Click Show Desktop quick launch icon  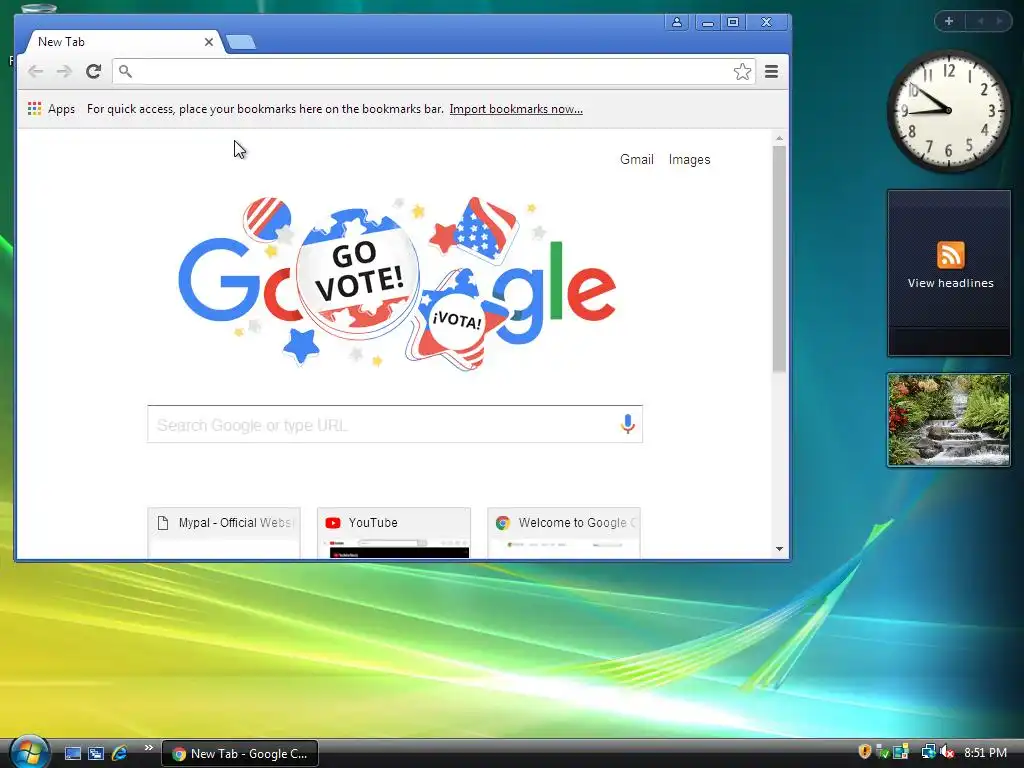[73, 753]
